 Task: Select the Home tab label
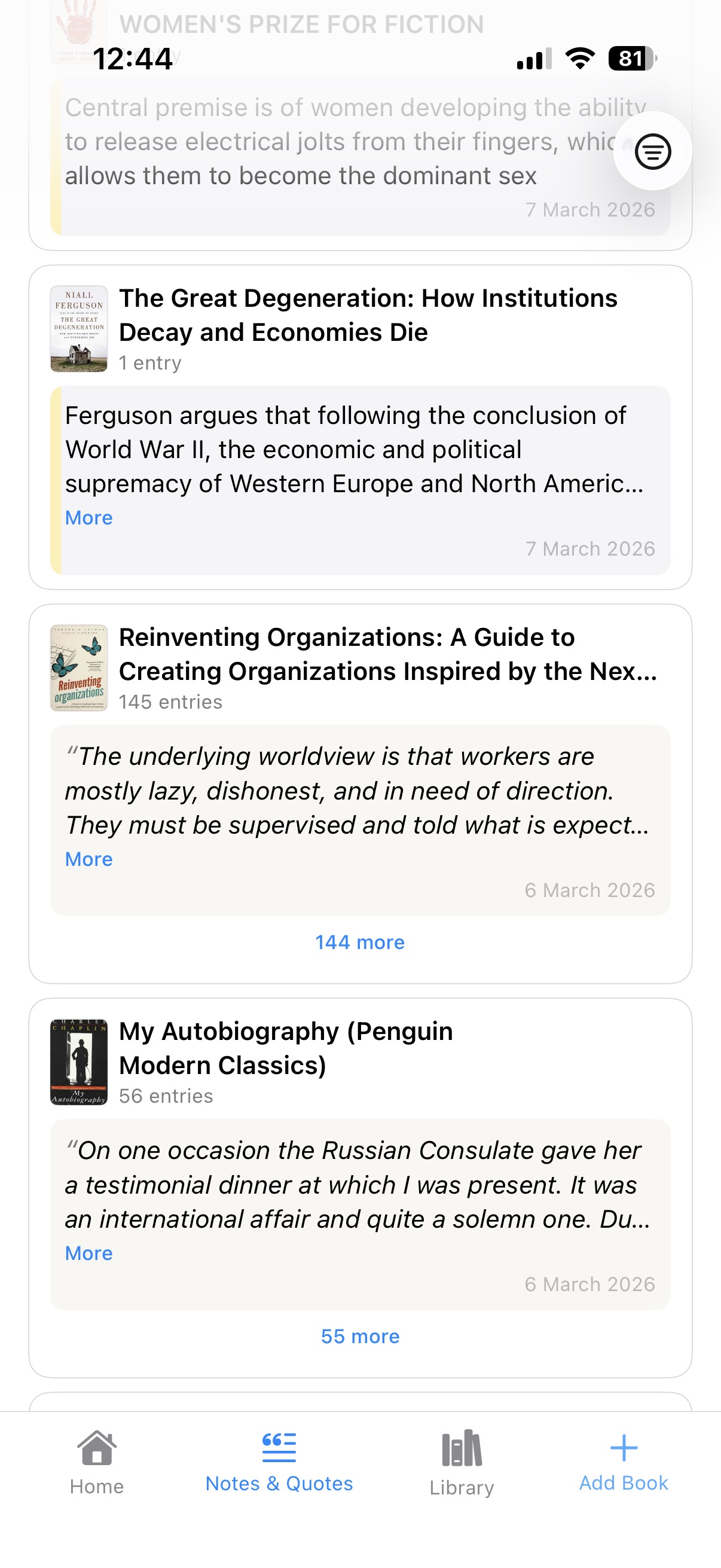(x=97, y=1487)
